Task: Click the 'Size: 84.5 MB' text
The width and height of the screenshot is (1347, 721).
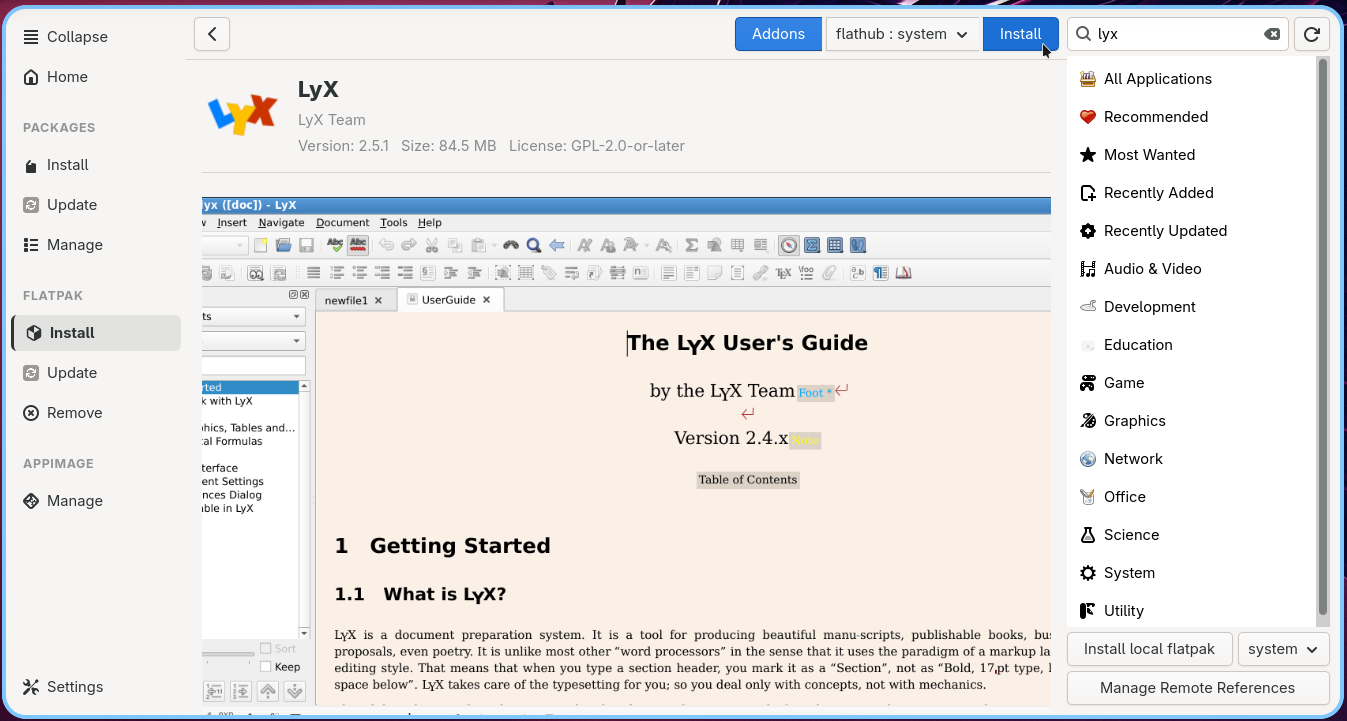Action: (448, 146)
